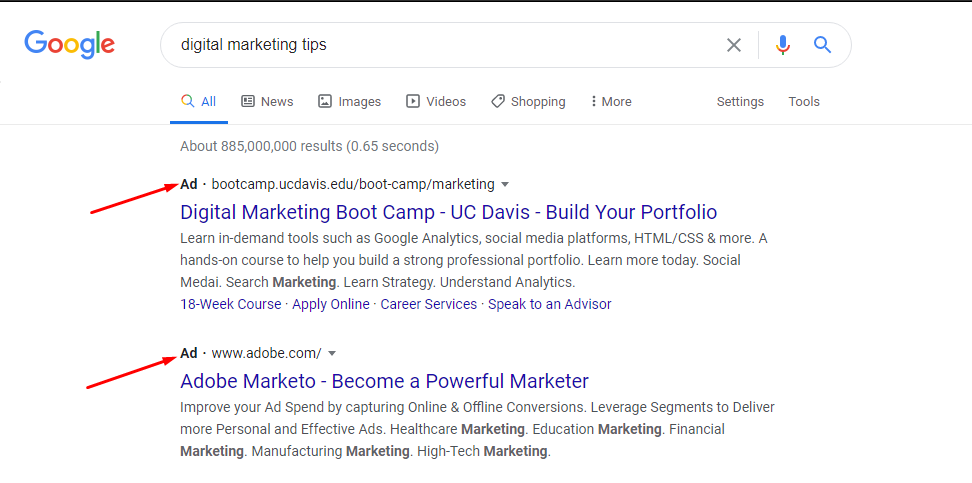This screenshot has width=972, height=483.
Task: Follow the Apply Online sitelink
Action: (331, 304)
